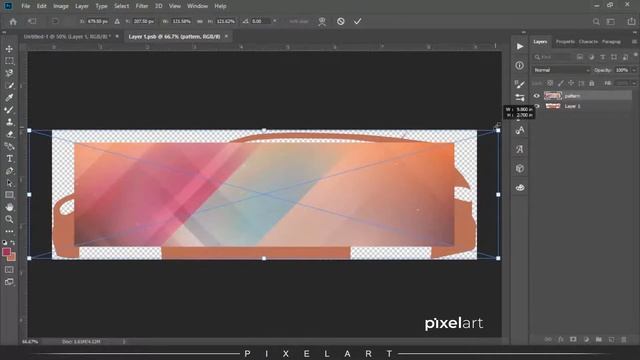Lock transparent pixels of the layer
The width and height of the screenshot is (640, 360).
[x=550, y=83]
